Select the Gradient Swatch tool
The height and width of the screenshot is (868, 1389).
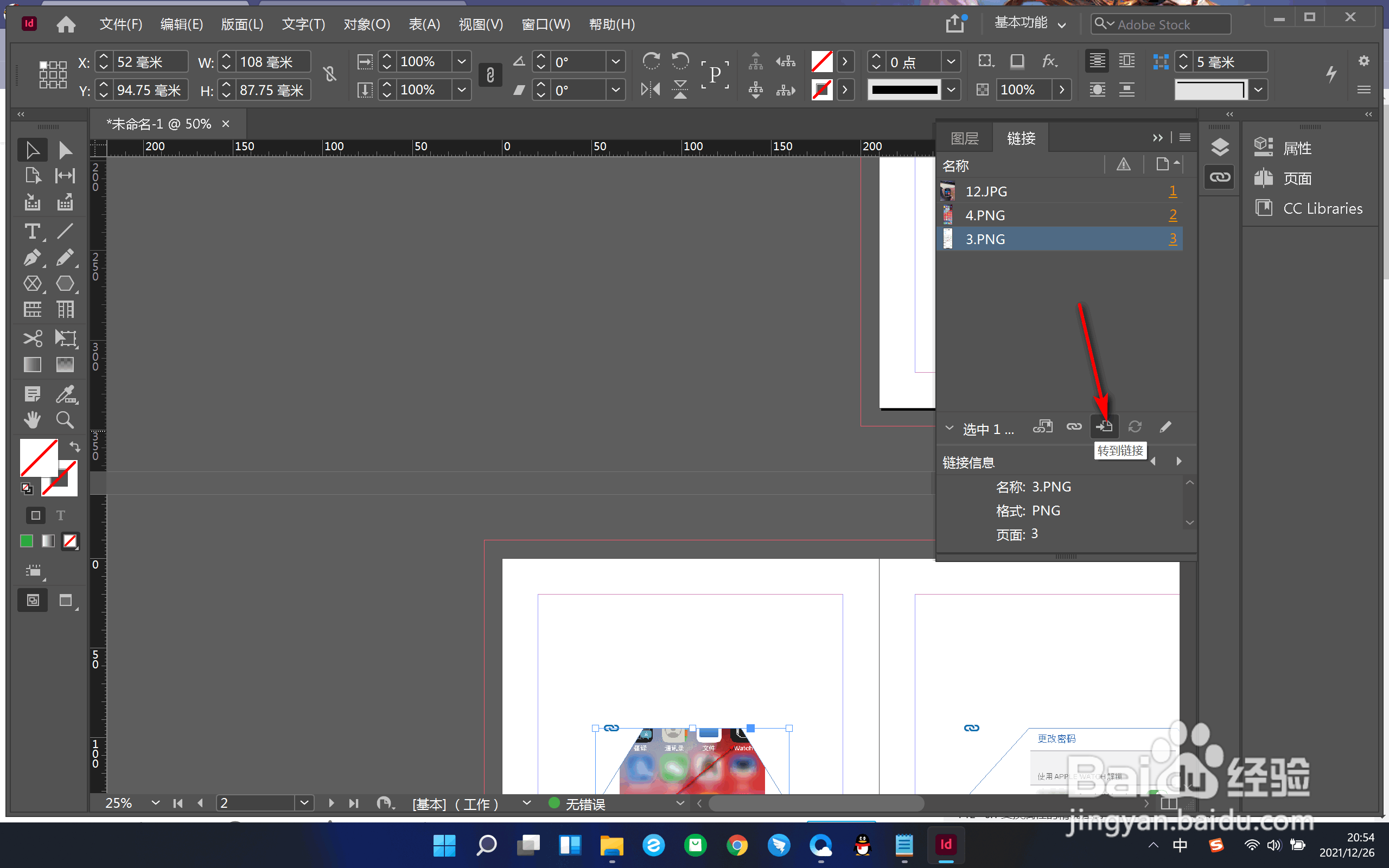[32, 365]
